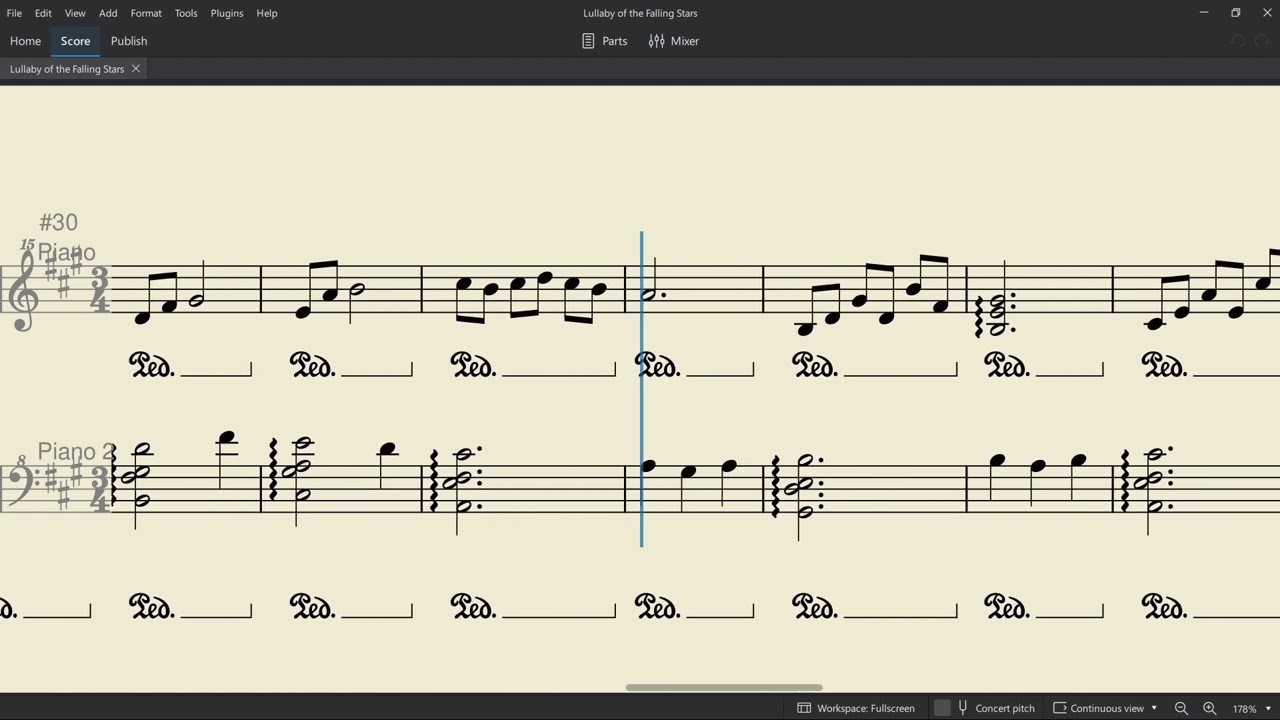Select the Lullaby of the Falling Stars score tab
Image resolution: width=1280 pixels, height=720 pixels.
[67, 69]
